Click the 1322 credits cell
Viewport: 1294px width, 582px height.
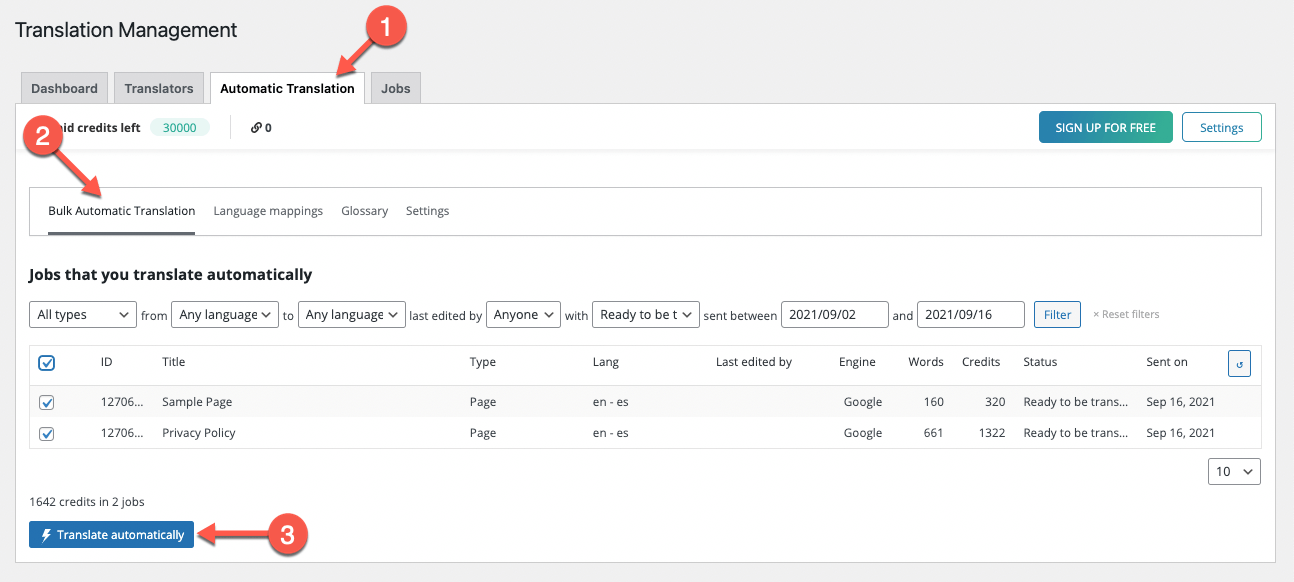pyautogui.click(x=990, y=433)
